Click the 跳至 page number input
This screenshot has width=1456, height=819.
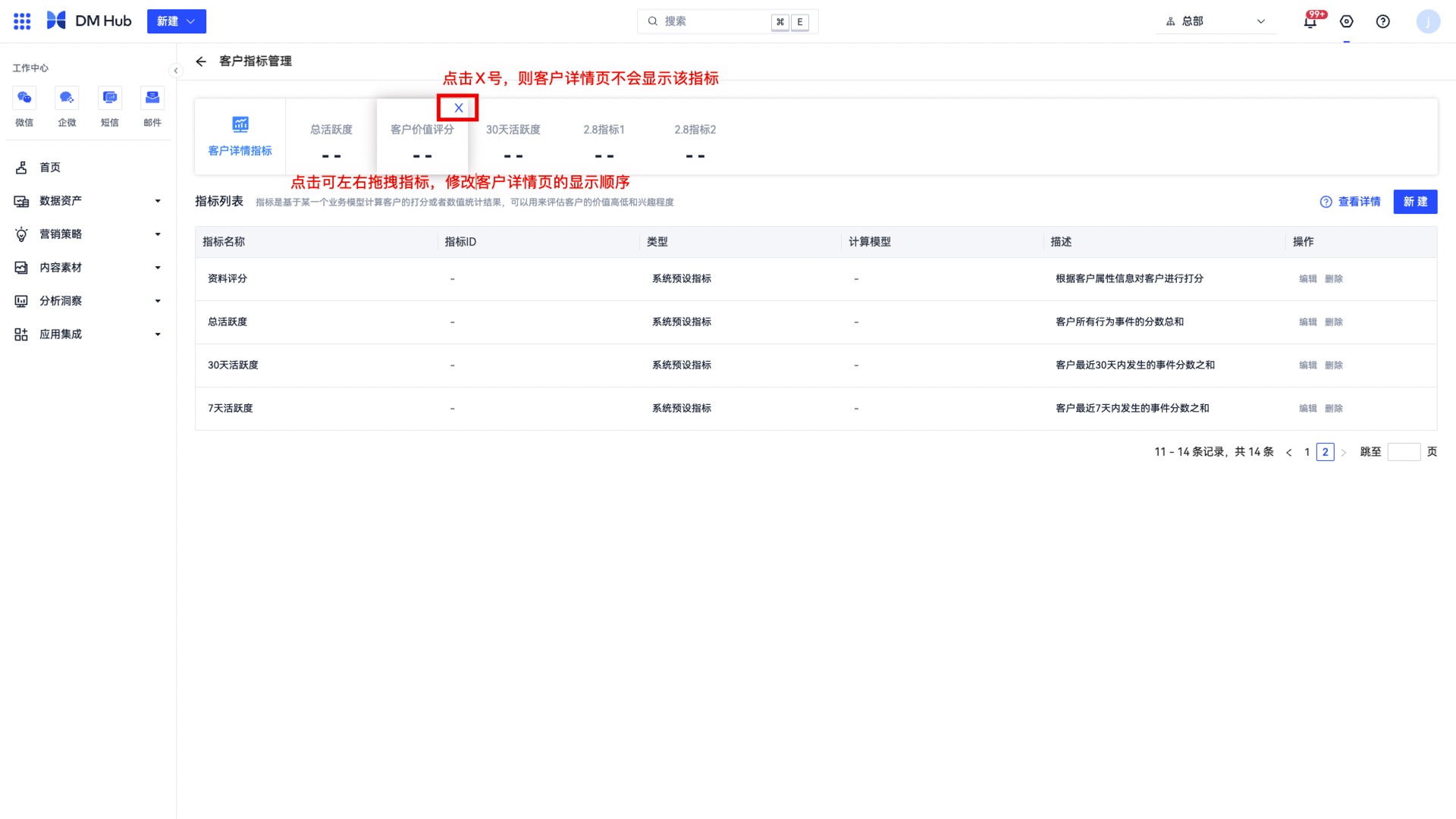tap(1404, 452)
